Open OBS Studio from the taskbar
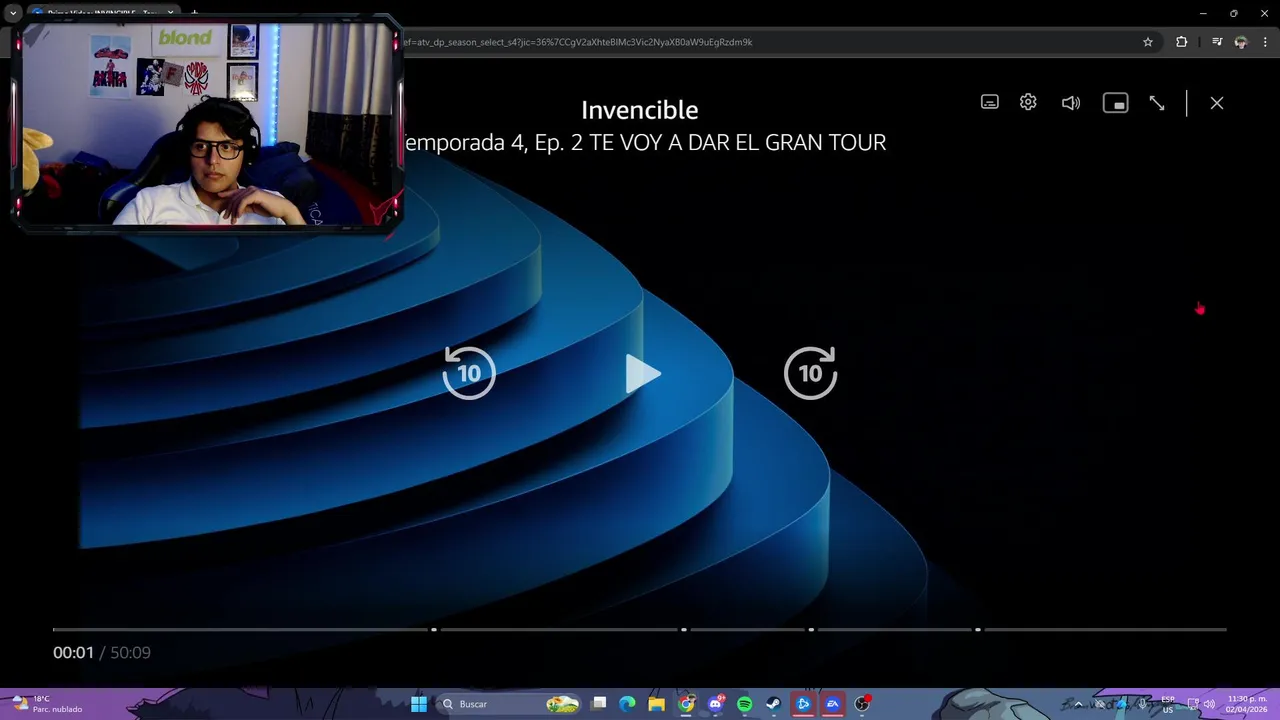Viewport: 1280px width, 720px height. click(862, 704)
